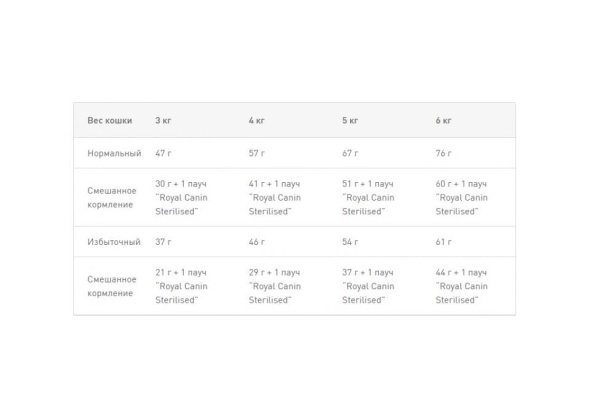Click the '41 г + 1 пауч' cell

pyautogui.click(x=275, y=198)
